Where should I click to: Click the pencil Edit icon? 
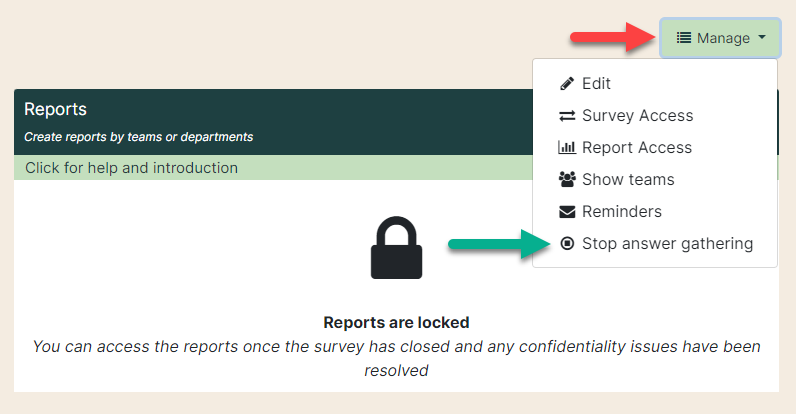(x=567, y=83)
